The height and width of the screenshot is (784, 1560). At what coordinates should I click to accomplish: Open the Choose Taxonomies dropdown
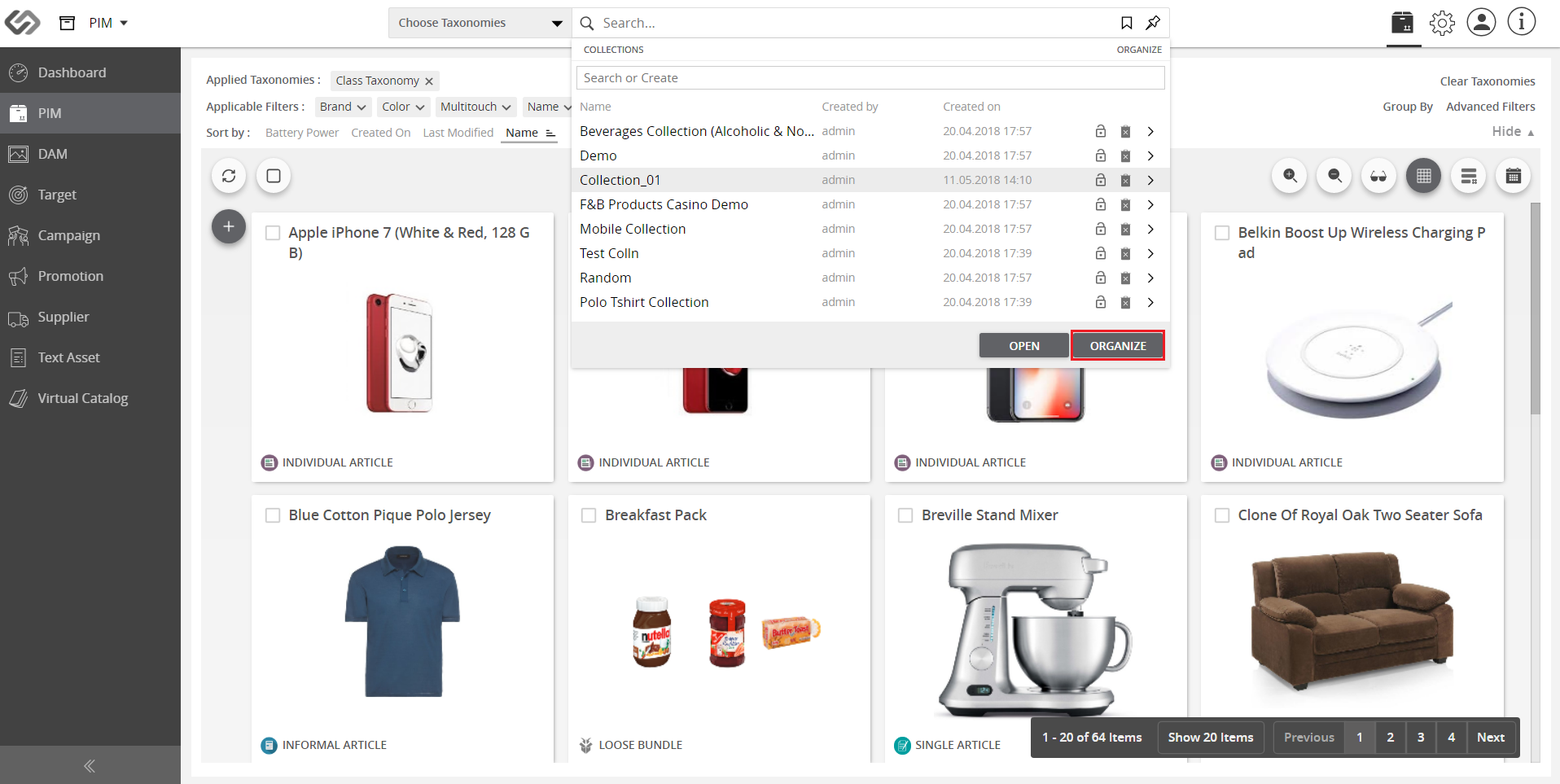click(x=480, y=23)
